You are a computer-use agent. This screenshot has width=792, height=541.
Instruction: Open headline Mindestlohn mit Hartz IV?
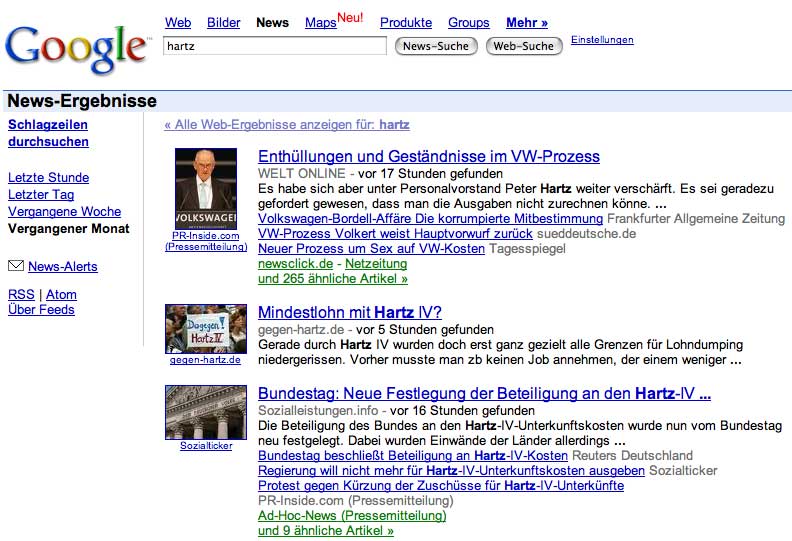(349, 312)
